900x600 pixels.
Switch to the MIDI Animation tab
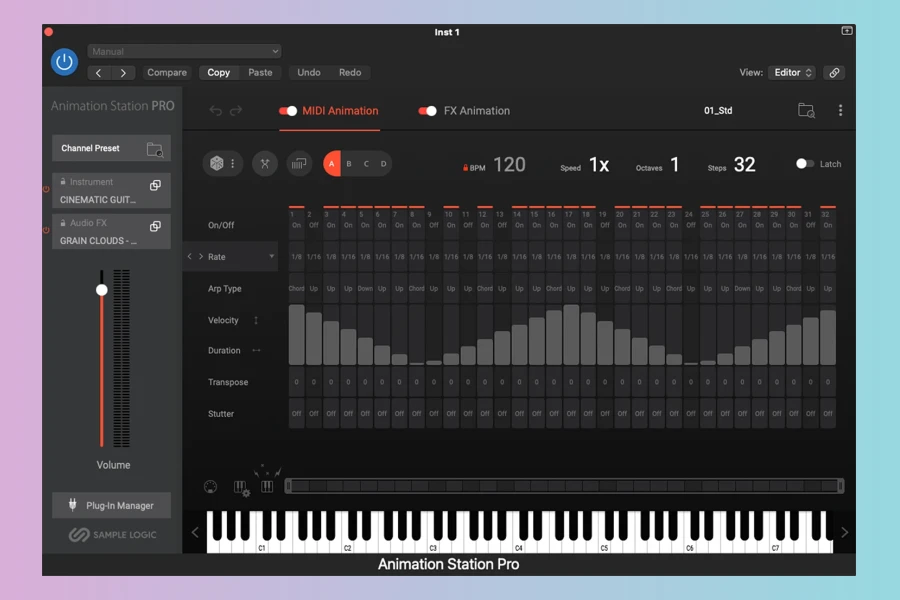click(x=340, y=111)
